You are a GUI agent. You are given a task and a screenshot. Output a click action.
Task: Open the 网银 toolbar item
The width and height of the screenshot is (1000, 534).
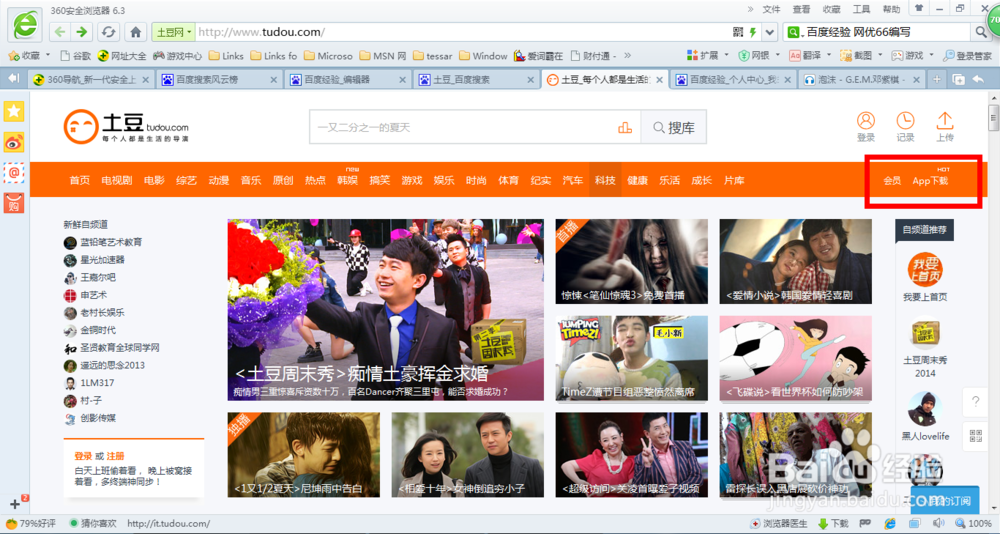pos(756,56)
